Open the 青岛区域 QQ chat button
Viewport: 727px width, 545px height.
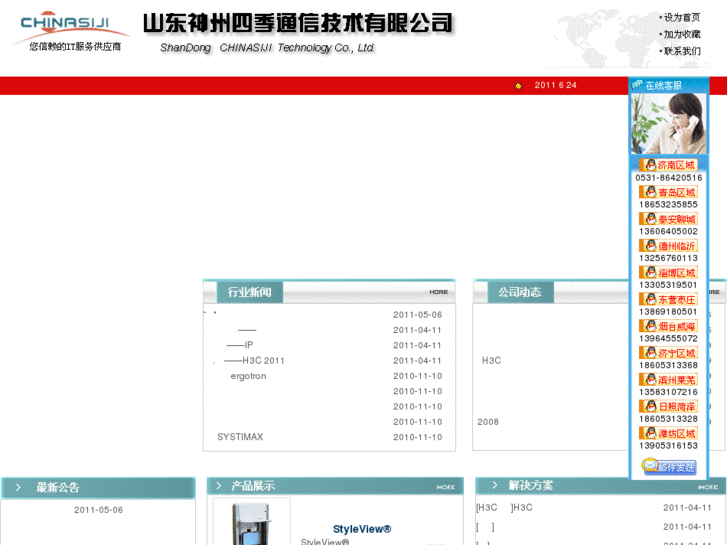(668, 192)
